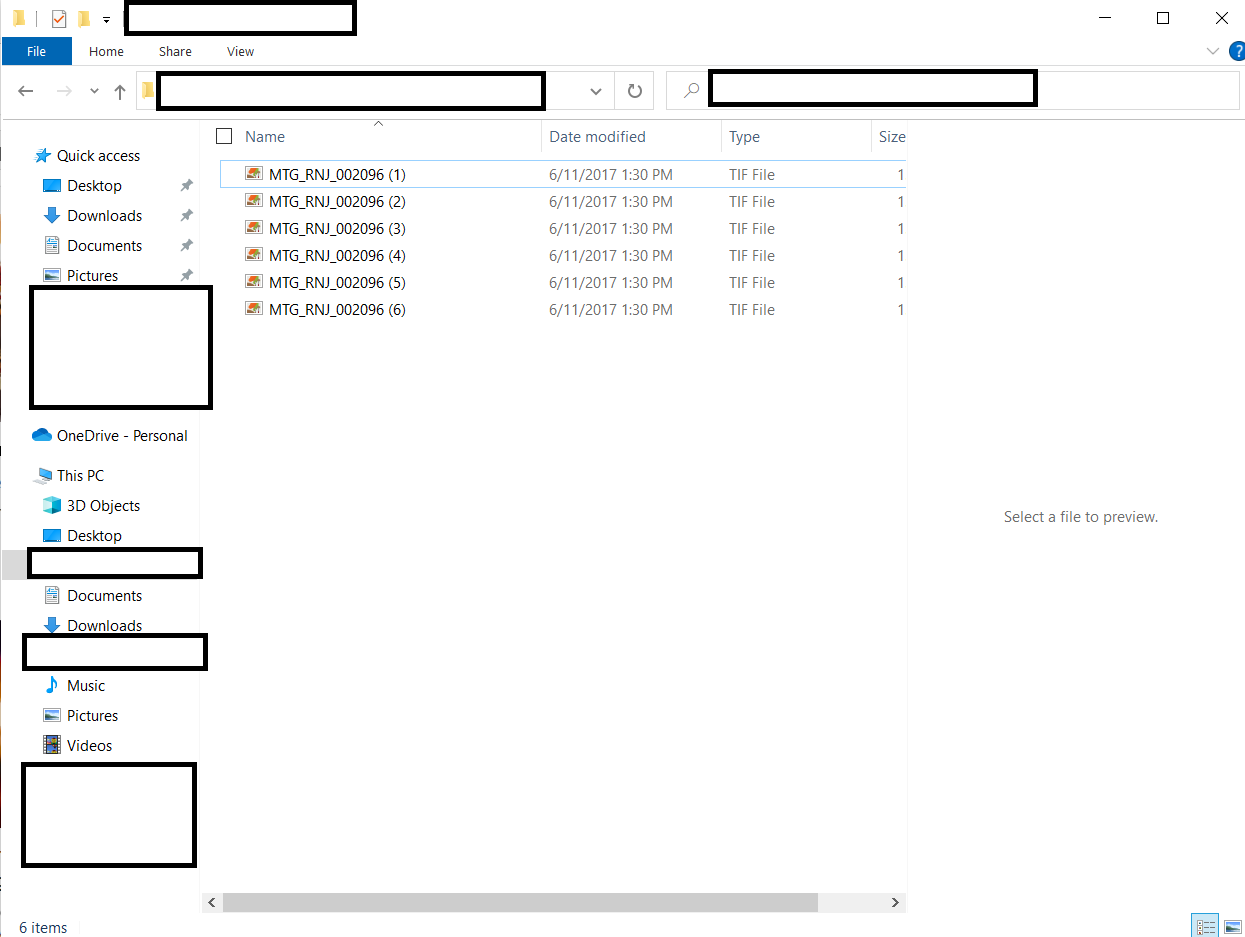
Task: Sort files by the Date modified column header
Action: point(595,136)
